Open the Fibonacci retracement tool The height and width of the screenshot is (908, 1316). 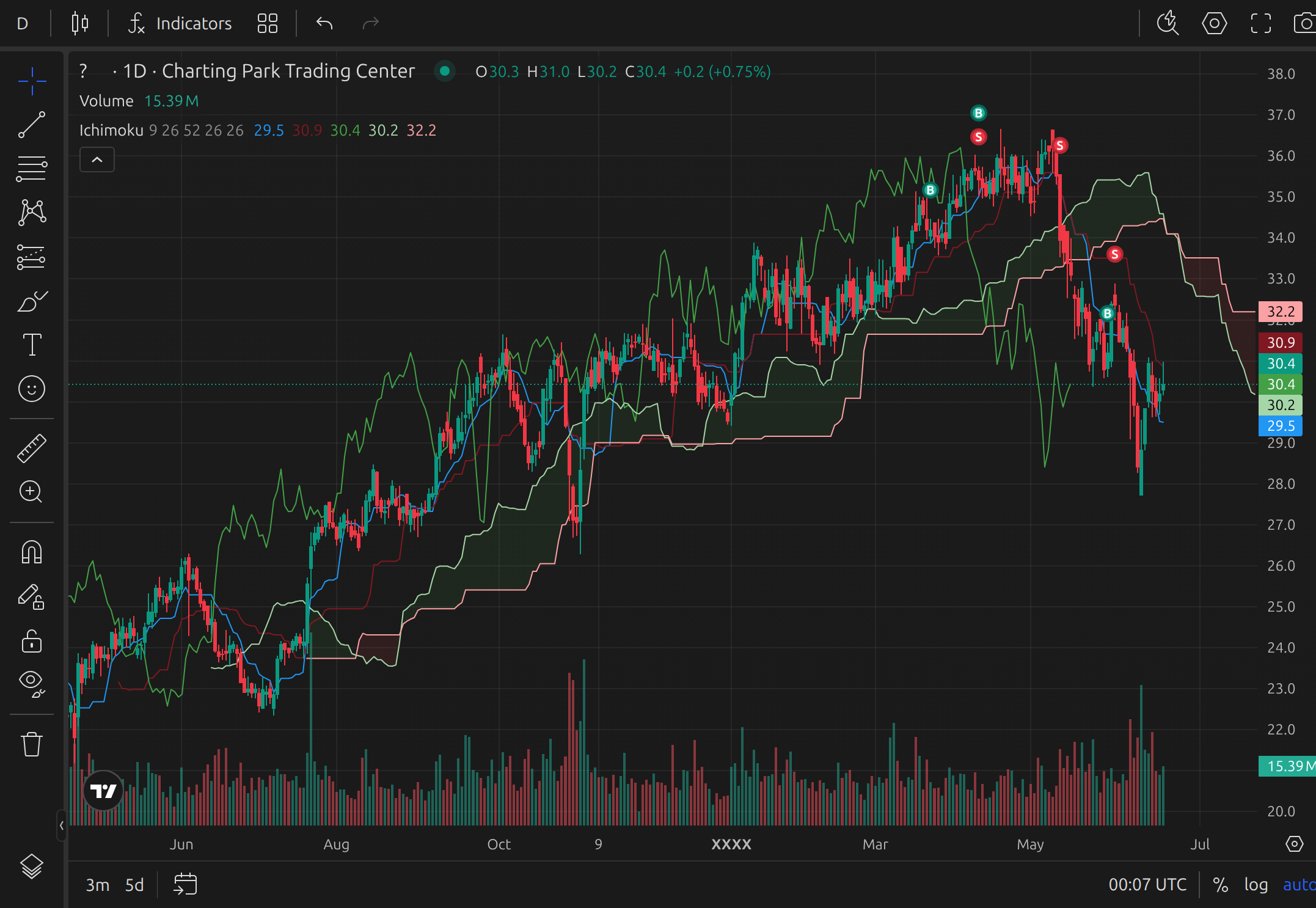tap(31, 169)
